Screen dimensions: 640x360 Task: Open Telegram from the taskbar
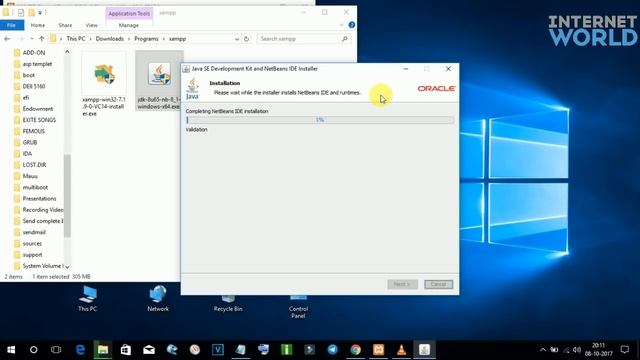click(x=333, y=350)
